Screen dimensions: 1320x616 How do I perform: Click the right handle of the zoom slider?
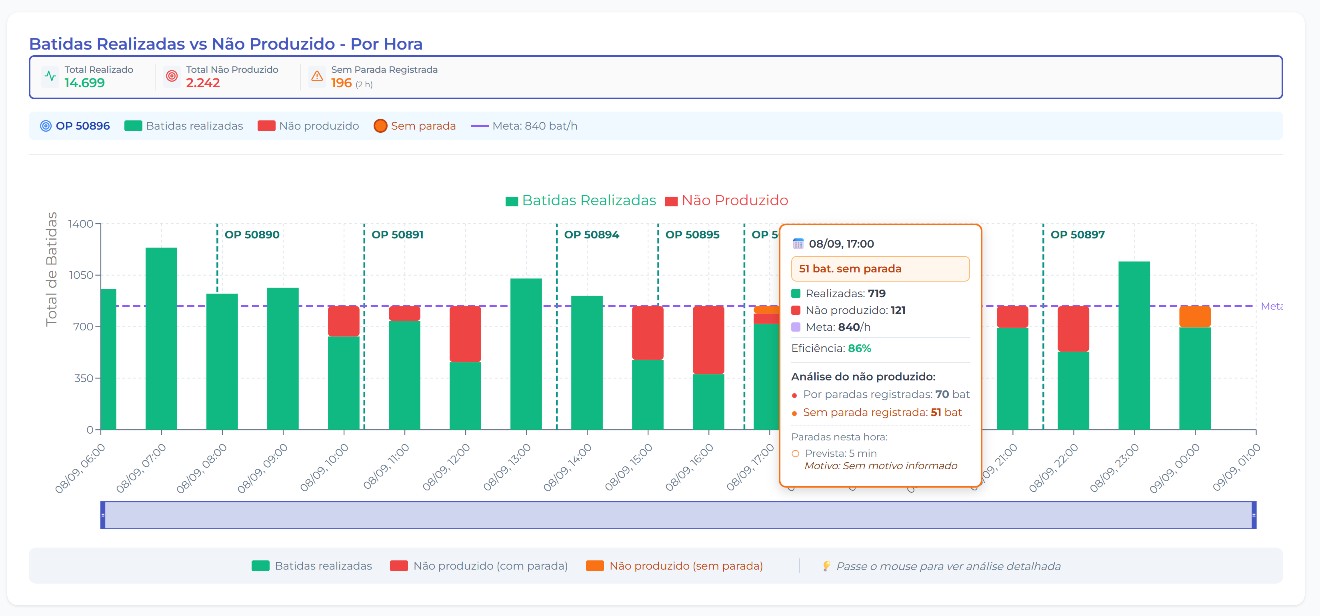coord(1253,515)
